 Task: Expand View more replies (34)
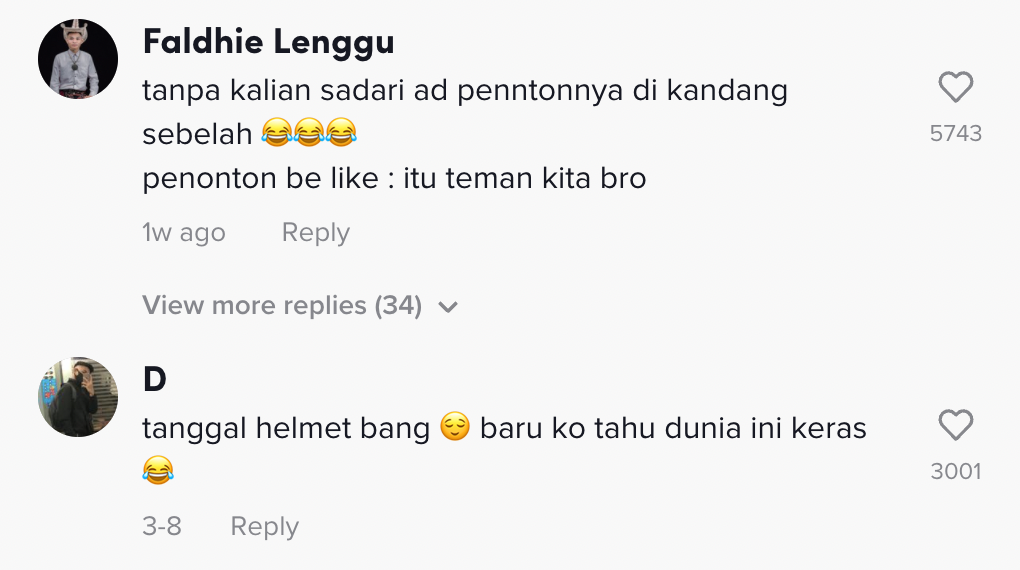tap(282, 305)
